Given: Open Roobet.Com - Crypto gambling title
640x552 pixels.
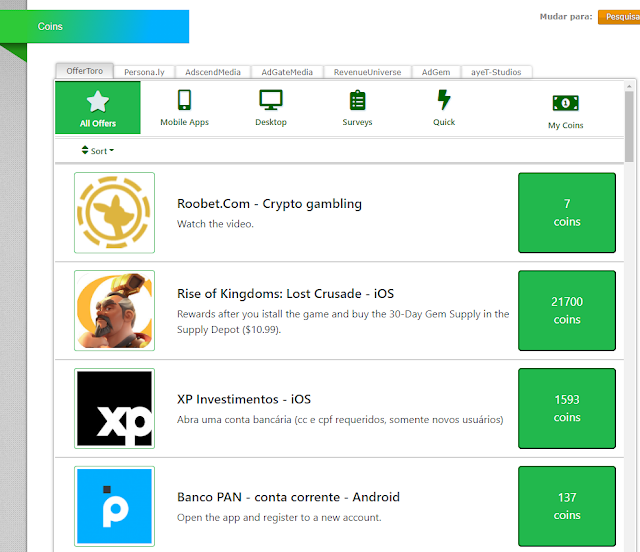Looking at the screenshot, I should (269, 204).
